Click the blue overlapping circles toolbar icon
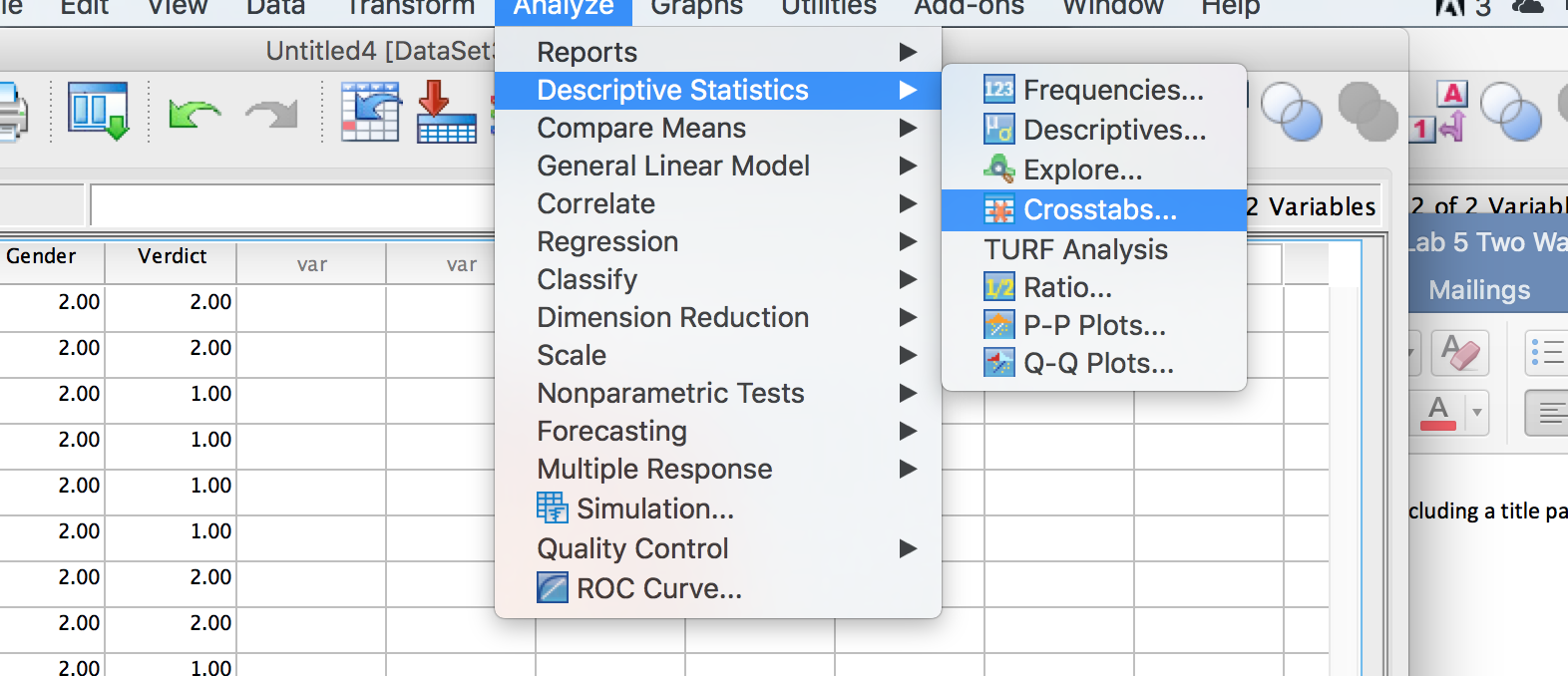 pyautogui.click(x=1292, y=111)
